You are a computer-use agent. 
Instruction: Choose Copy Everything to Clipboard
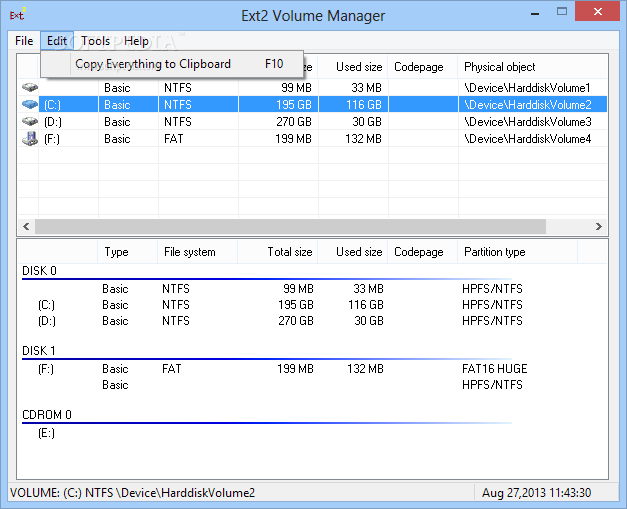[172, 64]
